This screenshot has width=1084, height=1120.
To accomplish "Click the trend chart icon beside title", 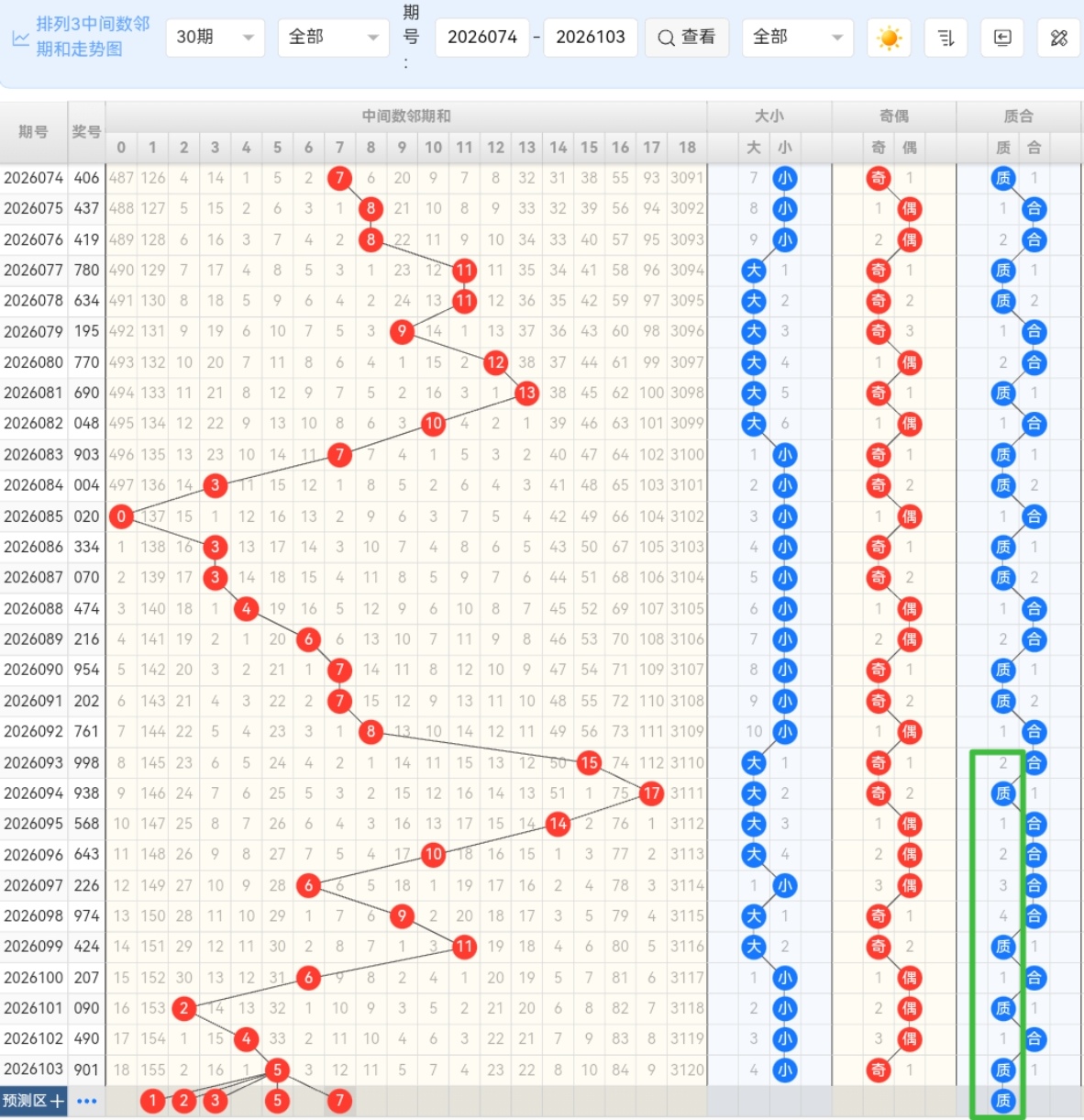I will (20, 38).
